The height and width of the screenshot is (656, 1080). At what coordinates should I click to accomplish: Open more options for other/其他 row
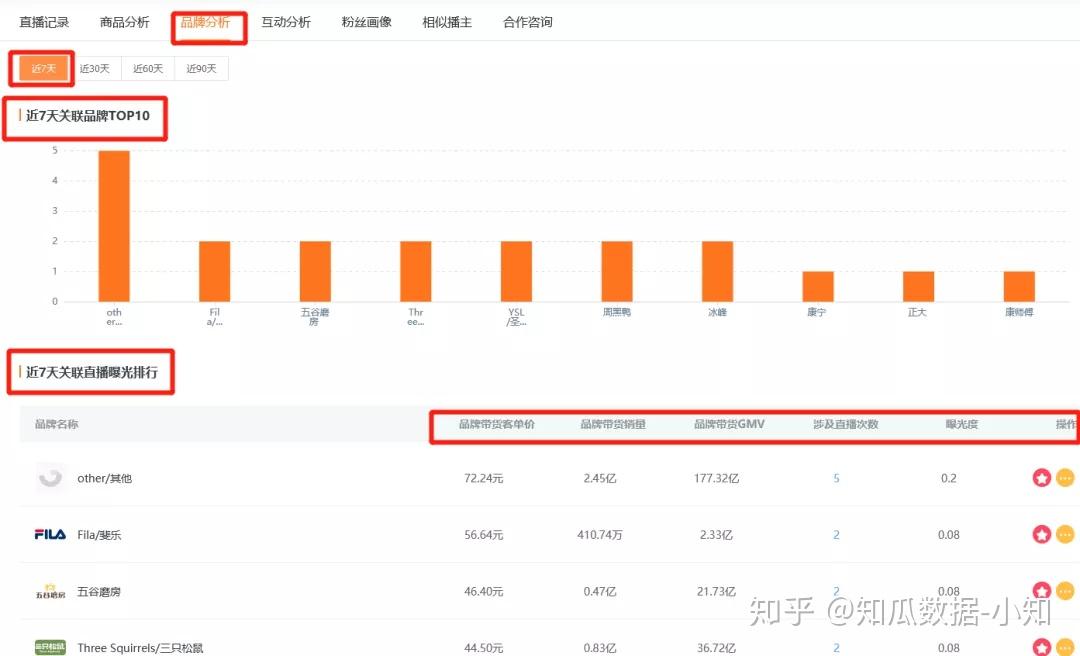(x=1065, y=478)
